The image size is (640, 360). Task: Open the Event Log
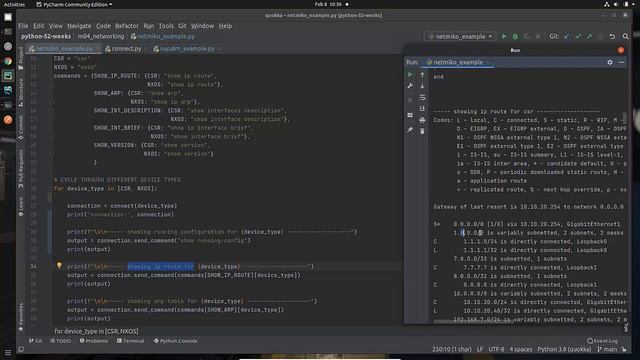tap(602, 341)
